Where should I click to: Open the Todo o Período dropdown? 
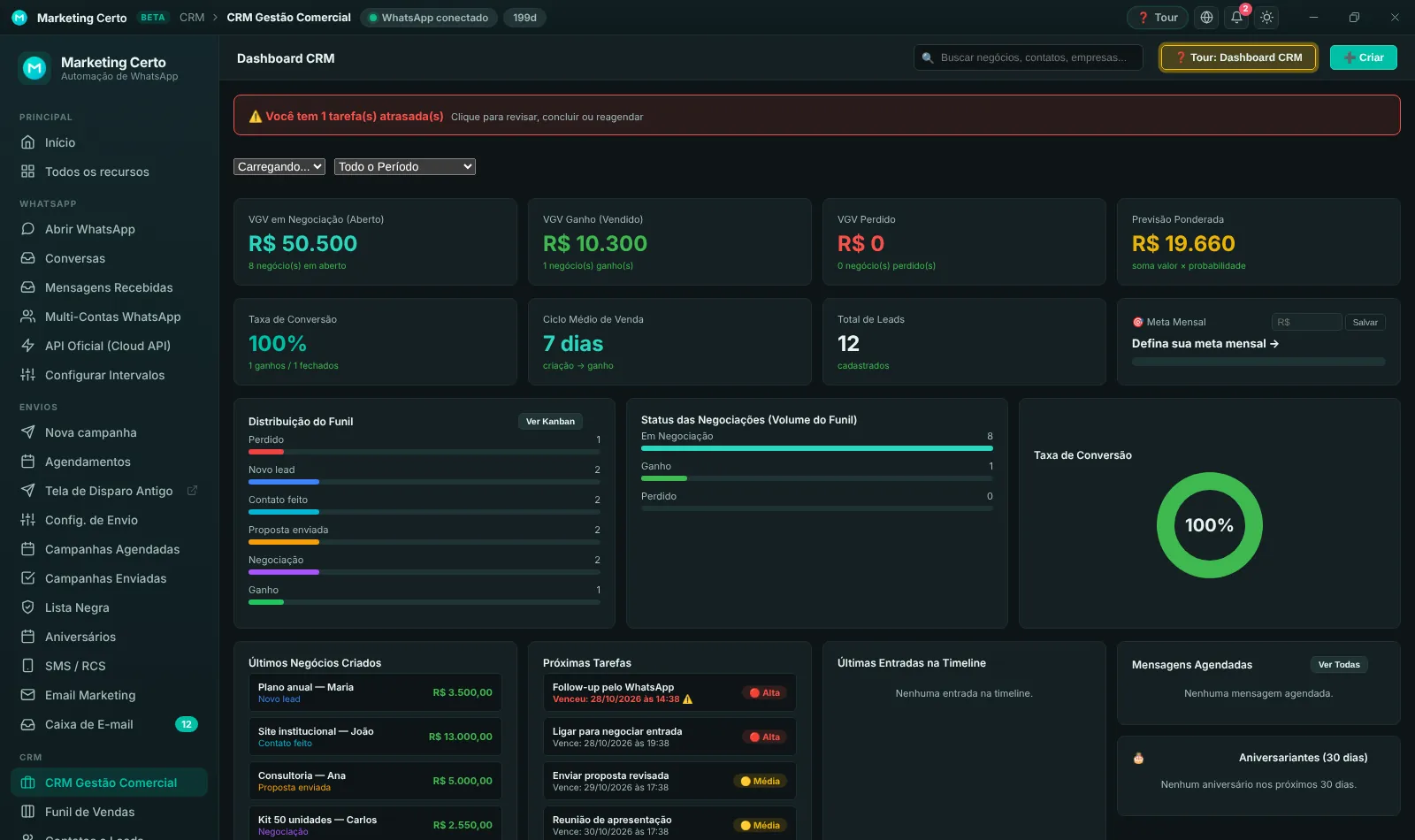coord(405,166)
